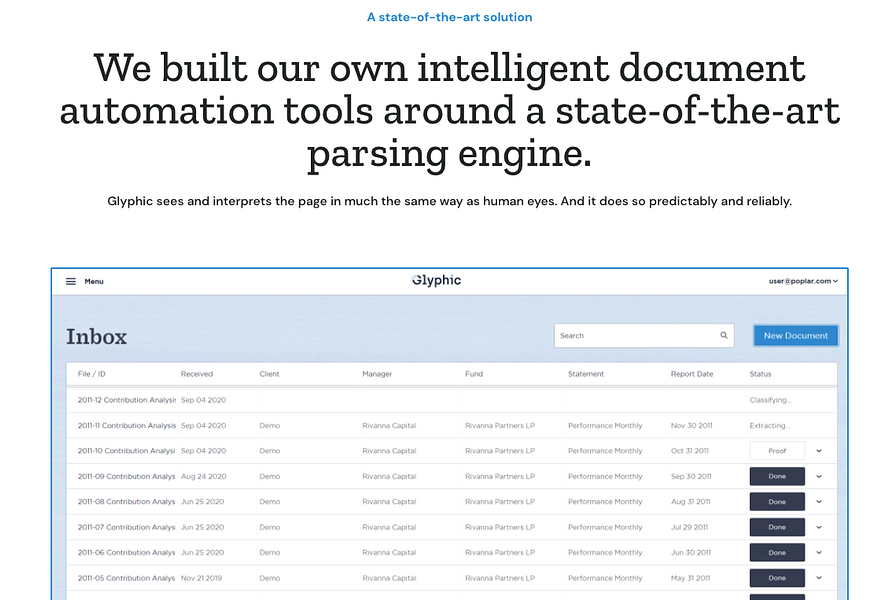Click received date Nov 21 2019

point(201,578)
